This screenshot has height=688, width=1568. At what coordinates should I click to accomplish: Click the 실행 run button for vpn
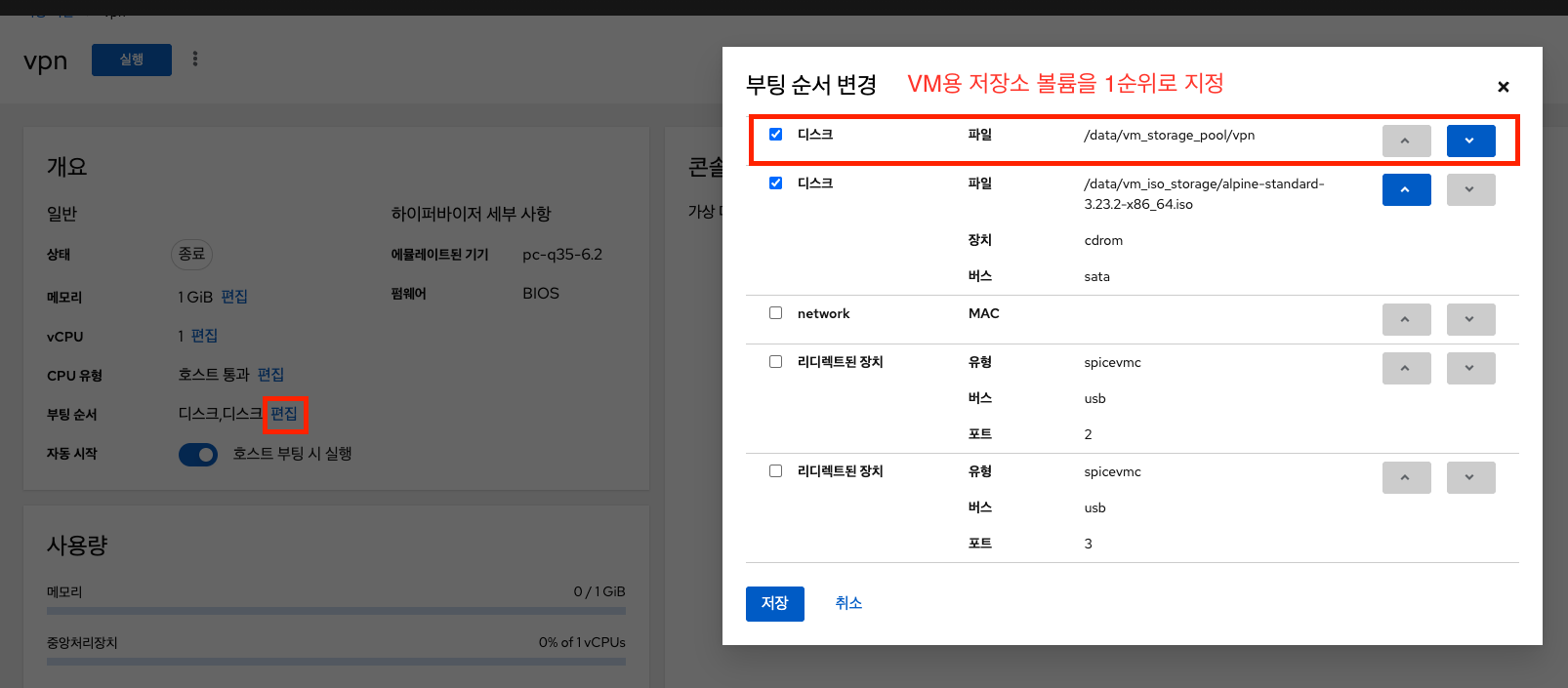point(132,60)
